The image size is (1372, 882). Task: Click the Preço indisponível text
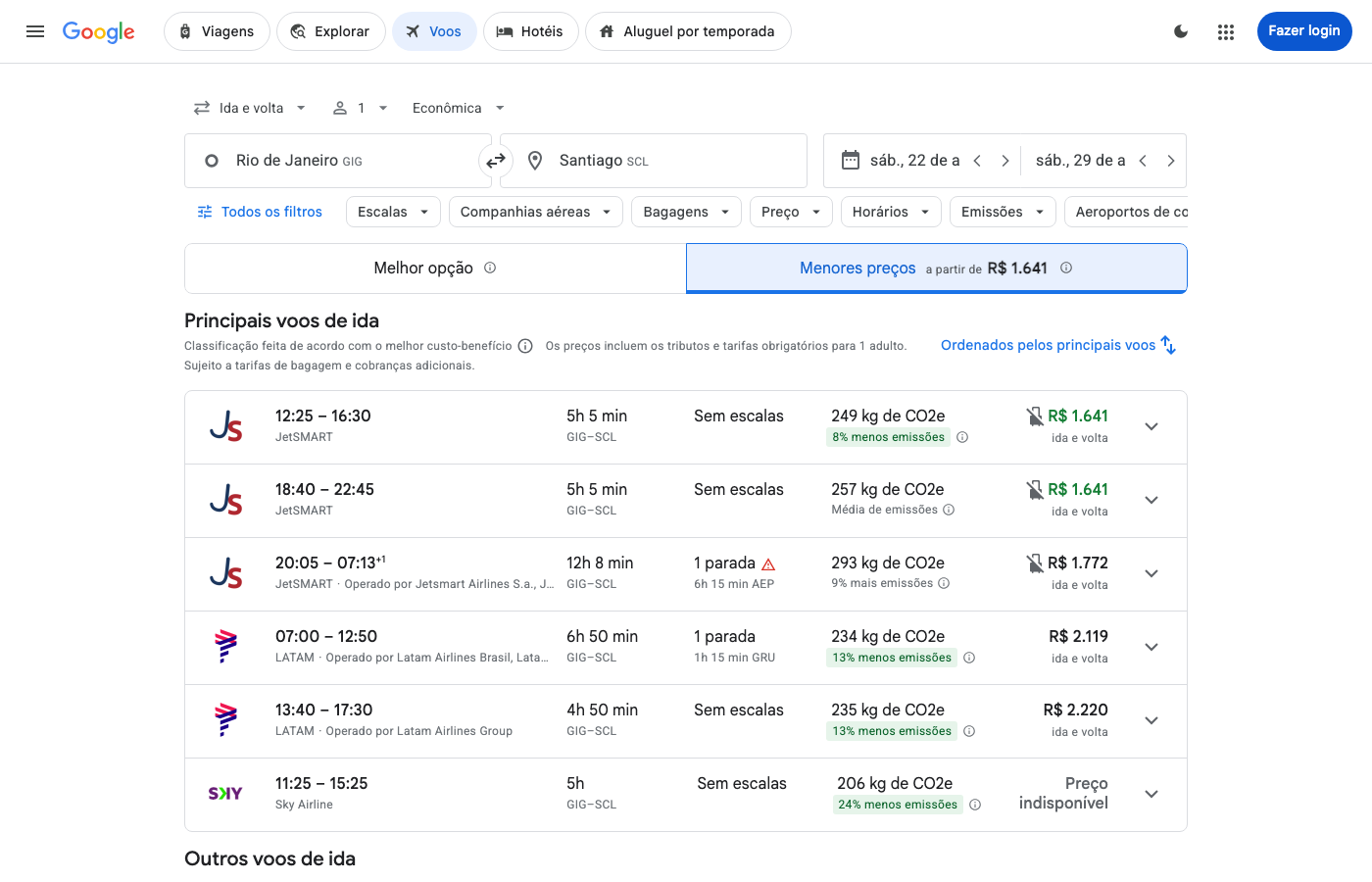pos(1063,794)
